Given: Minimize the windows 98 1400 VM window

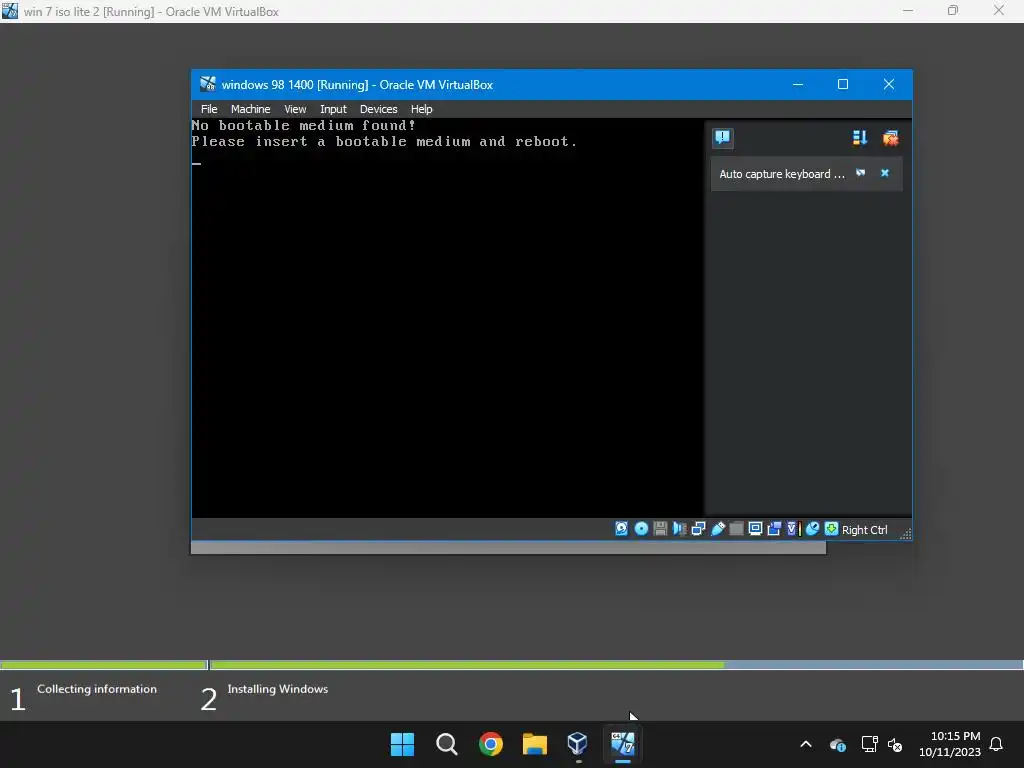Looking at the screenshot, I should click(797, 84).
